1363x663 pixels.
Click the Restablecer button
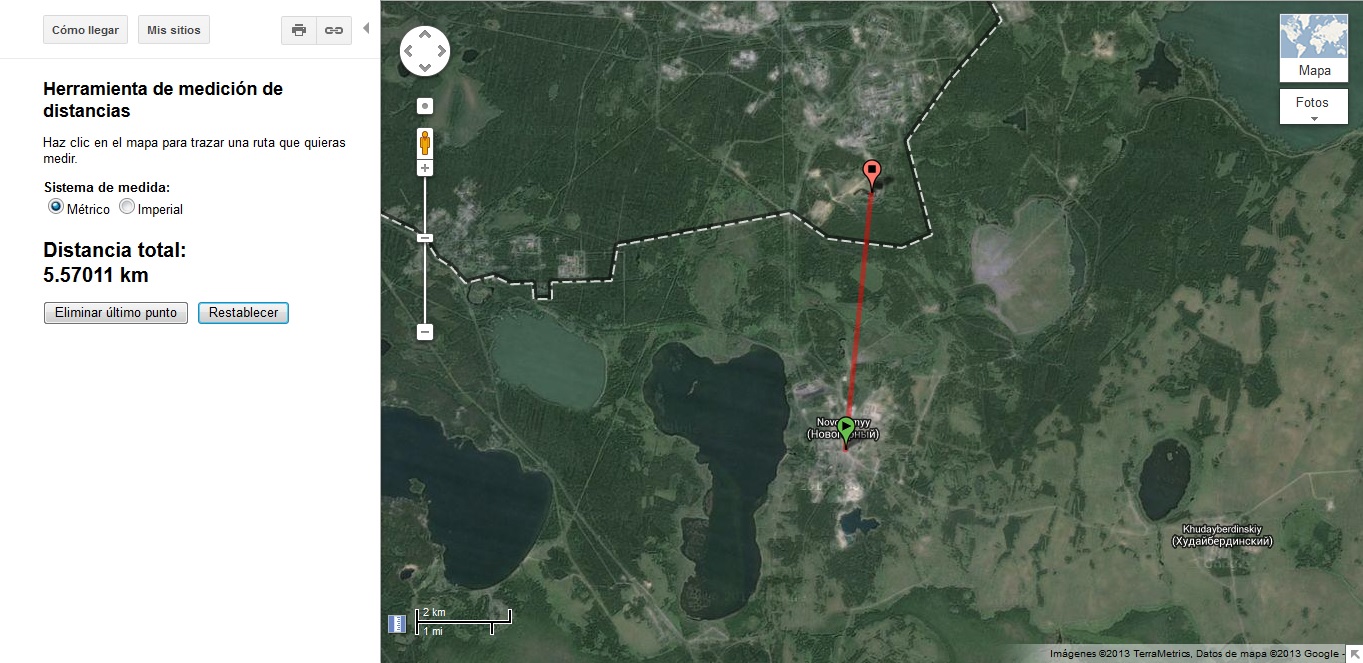tap(244, 313)
